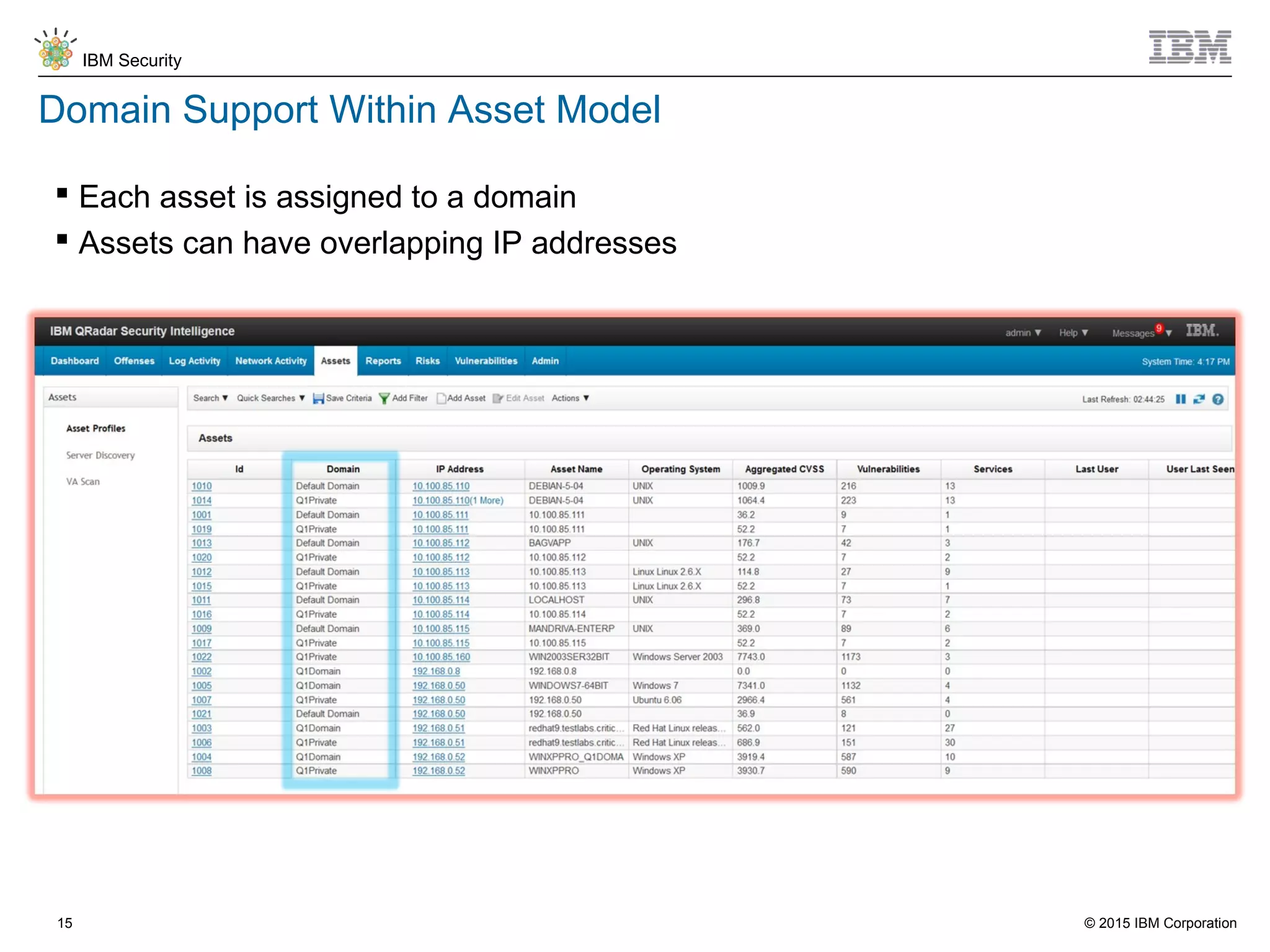
Task: Go to the Log Activity tab
Action: coord(195,361)
